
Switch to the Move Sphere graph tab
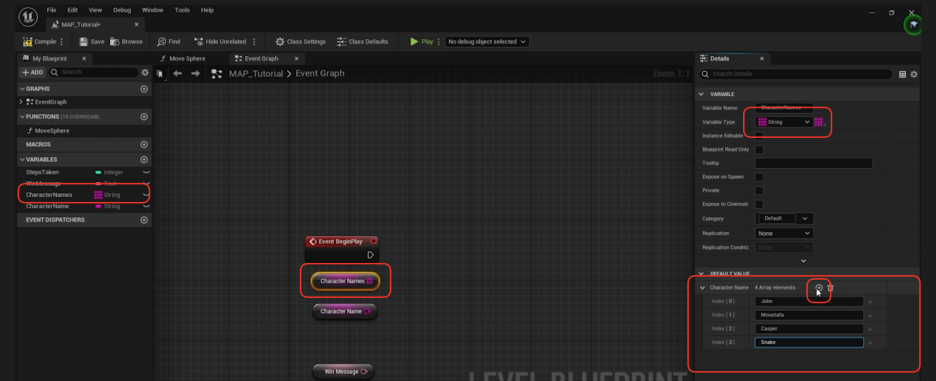183,59
